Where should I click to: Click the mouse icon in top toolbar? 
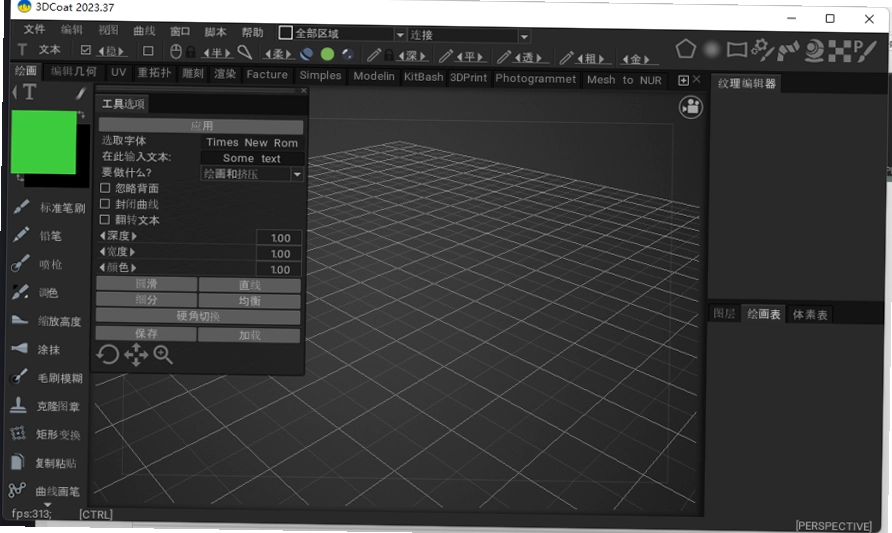pyautogui.click(x=176, y=52)
